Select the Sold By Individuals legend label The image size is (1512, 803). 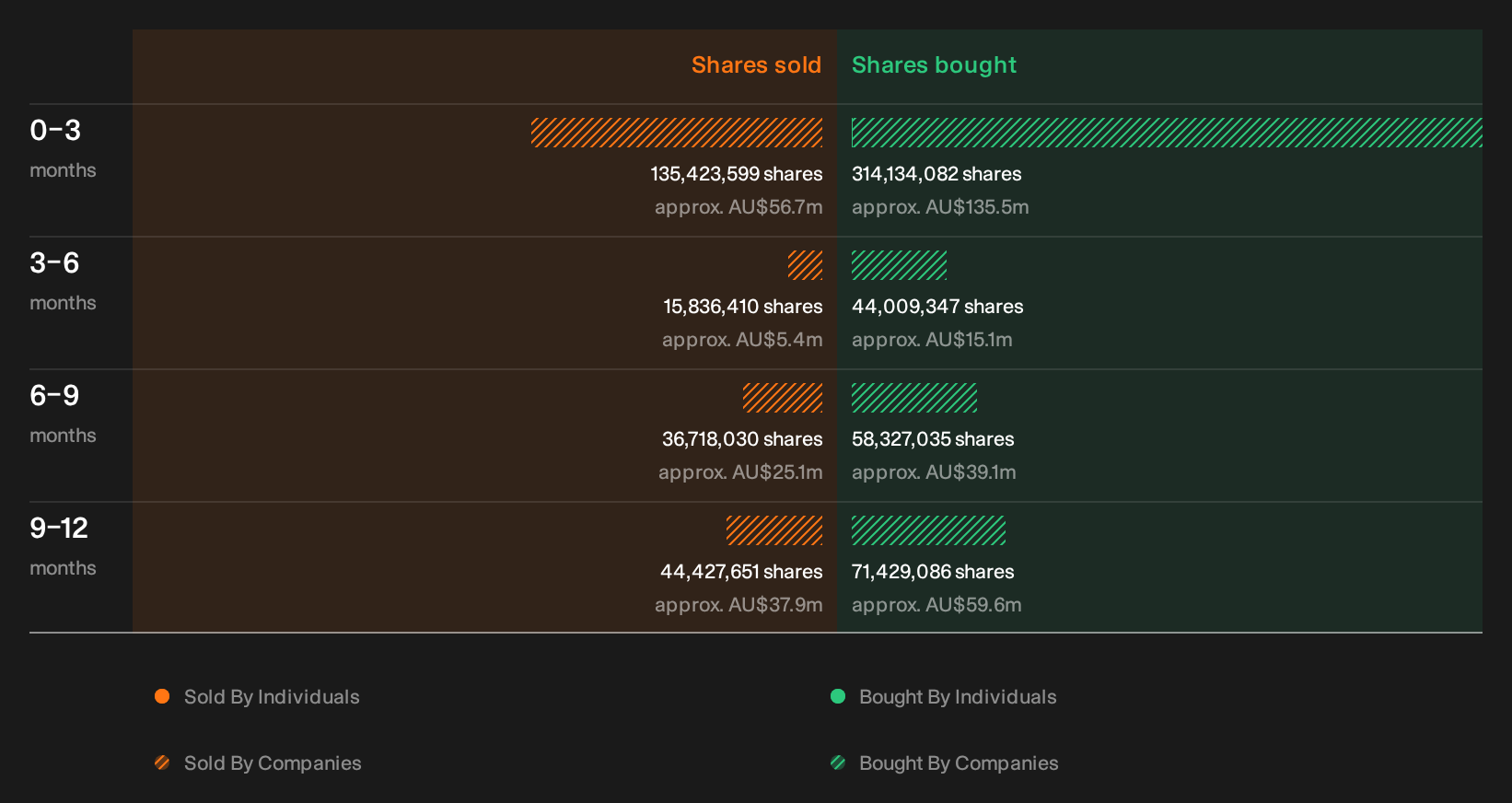click(x=272, y=697)
